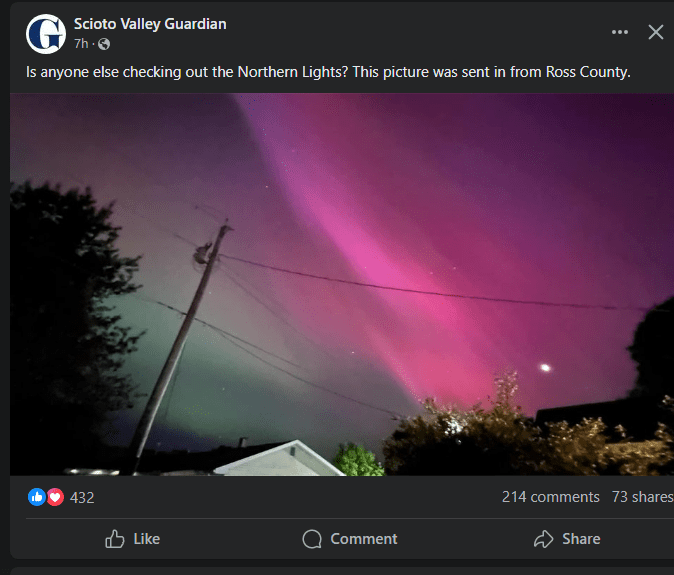
Task: Close the post with the X icon
Action: (656, 32)
